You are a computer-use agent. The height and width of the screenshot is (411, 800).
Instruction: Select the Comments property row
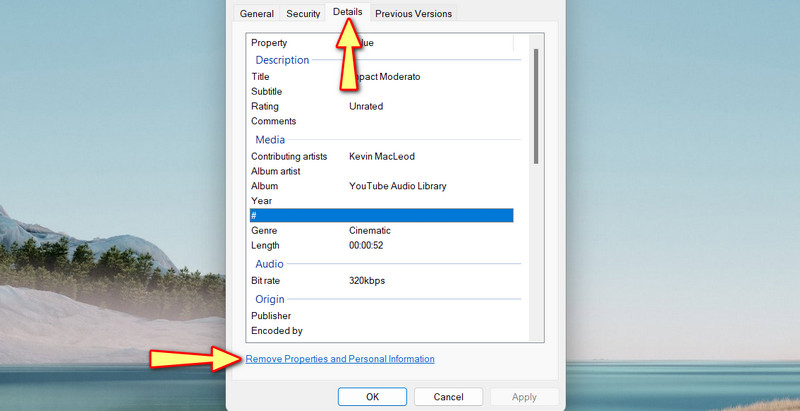[273, 121]
